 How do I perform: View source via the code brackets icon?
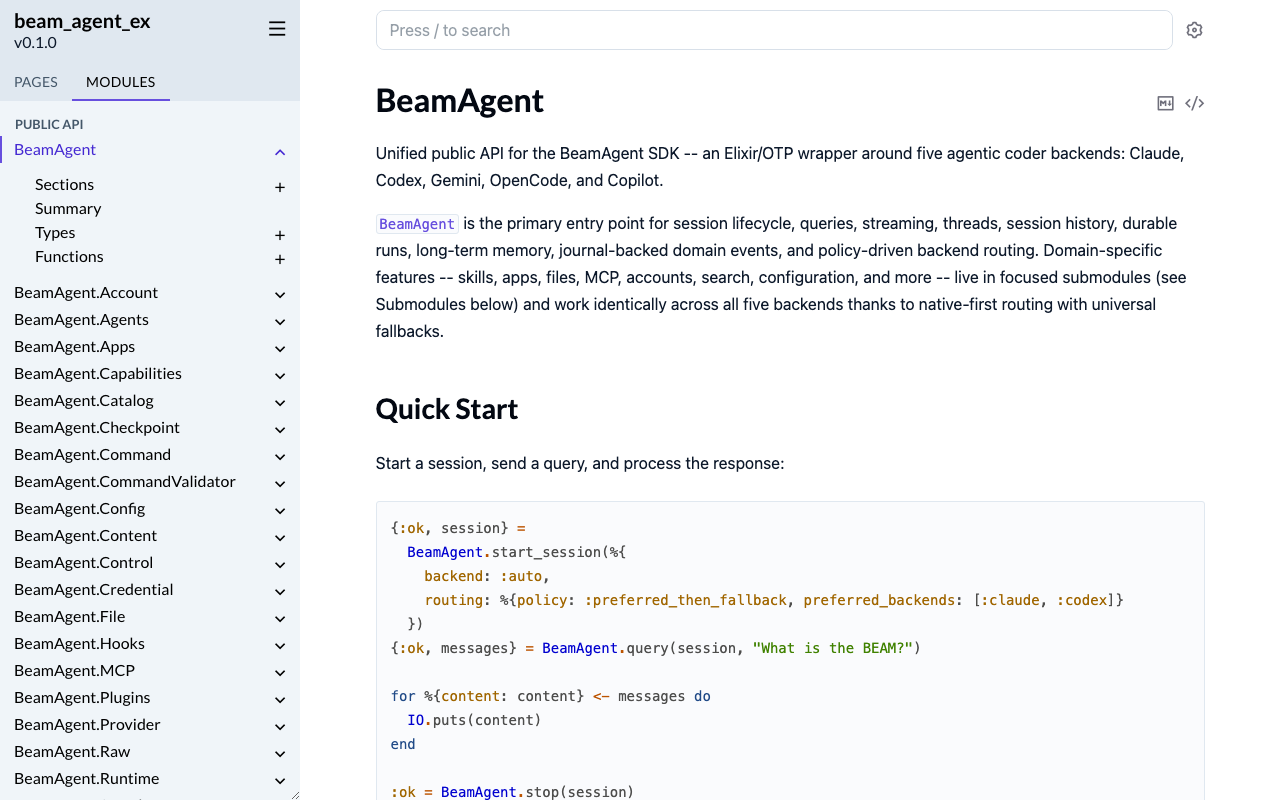click(x=1194, y=103)
